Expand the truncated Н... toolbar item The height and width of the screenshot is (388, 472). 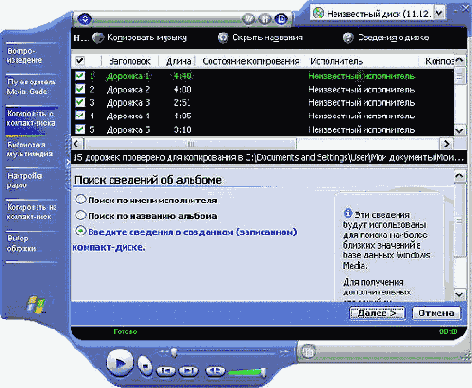tap(81, 38)
